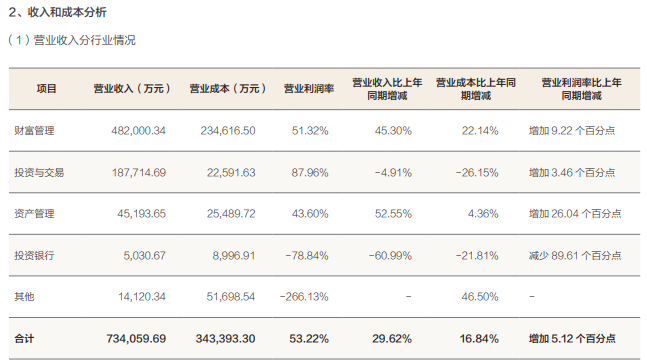
Task: Click the 营业收入比上年同期增减 header
Action: [x=387, y=89]
